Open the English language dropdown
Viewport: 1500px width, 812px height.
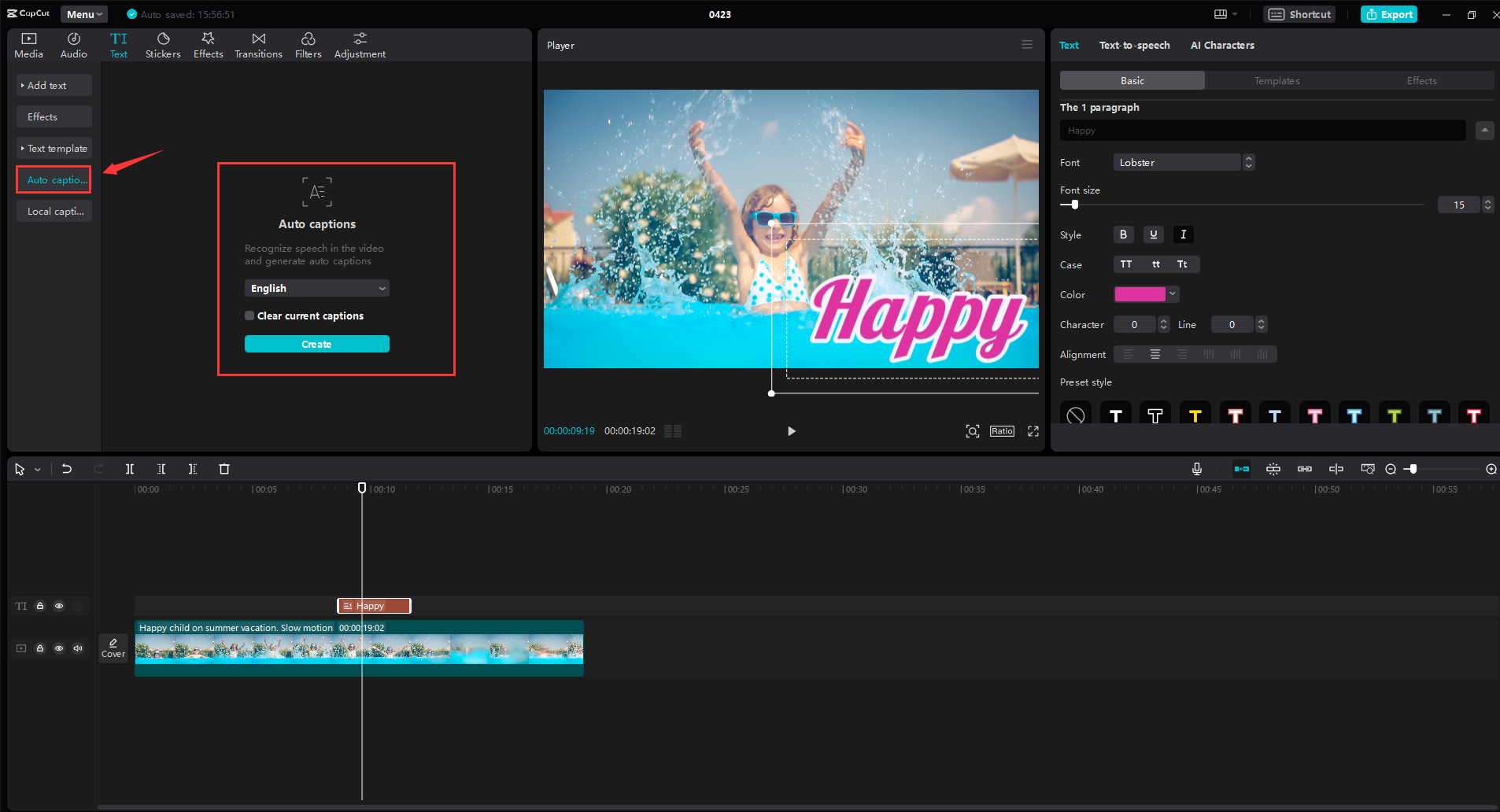[x=316, y=287]
